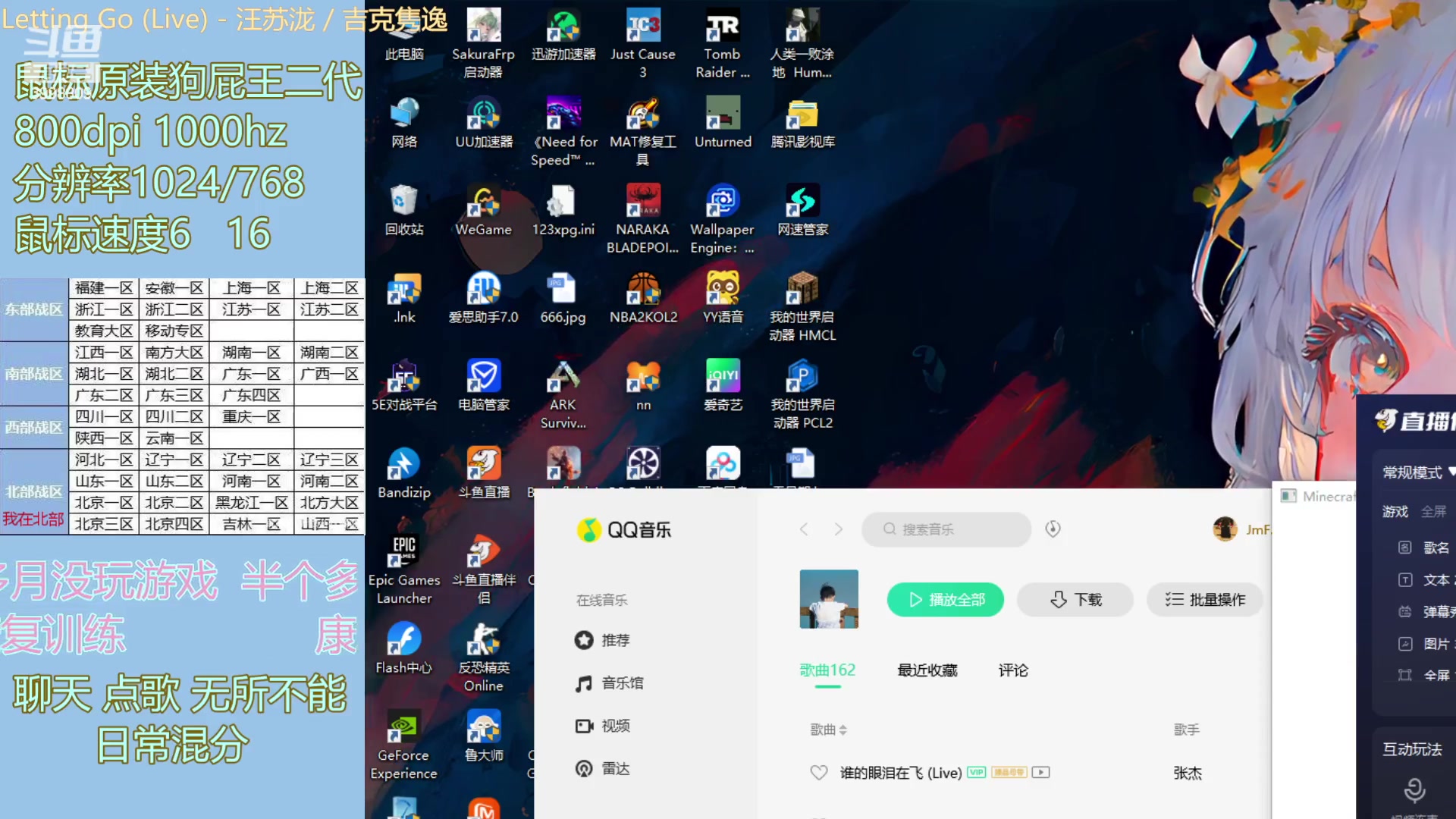Image resolution: width=1456 pixels, height=819 pixels.
Task: Open Bandizip desktop shortcut
Action: click(403, 473)
